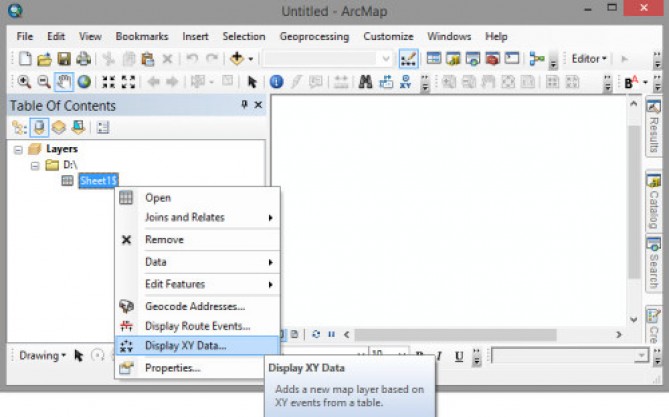Open the Editor dropdown menu
This screenshot has height=417, width=669.
point(589,58)
